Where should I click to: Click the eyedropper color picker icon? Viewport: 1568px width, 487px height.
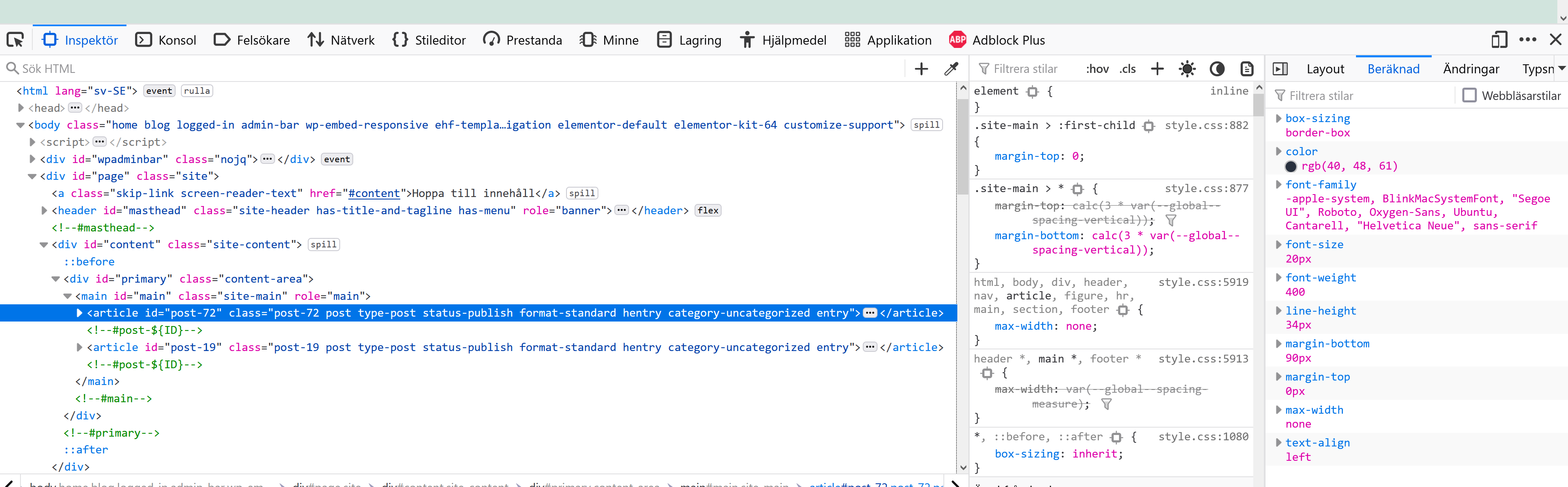click(951, 69)
